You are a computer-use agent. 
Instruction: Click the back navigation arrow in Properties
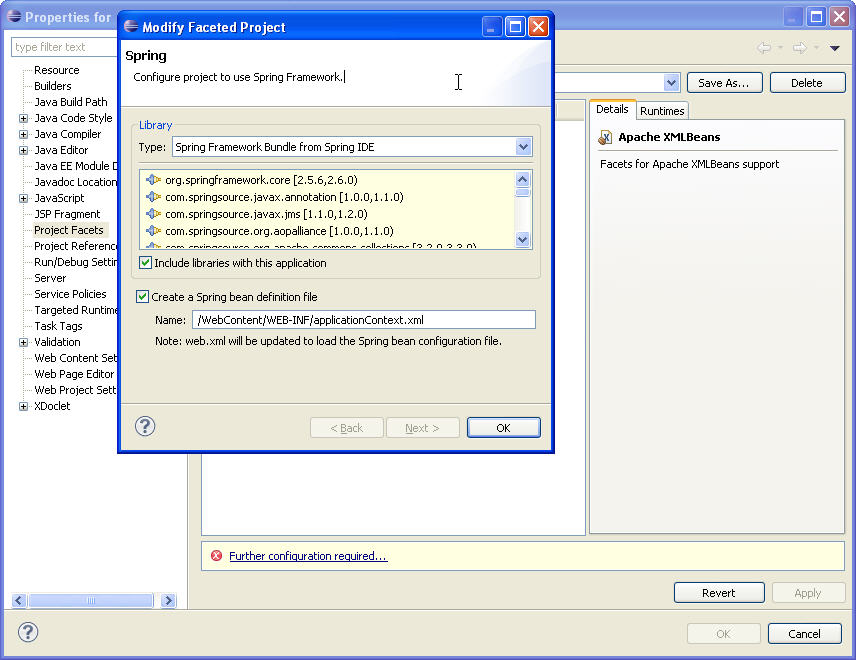click(x=764, y=48)
